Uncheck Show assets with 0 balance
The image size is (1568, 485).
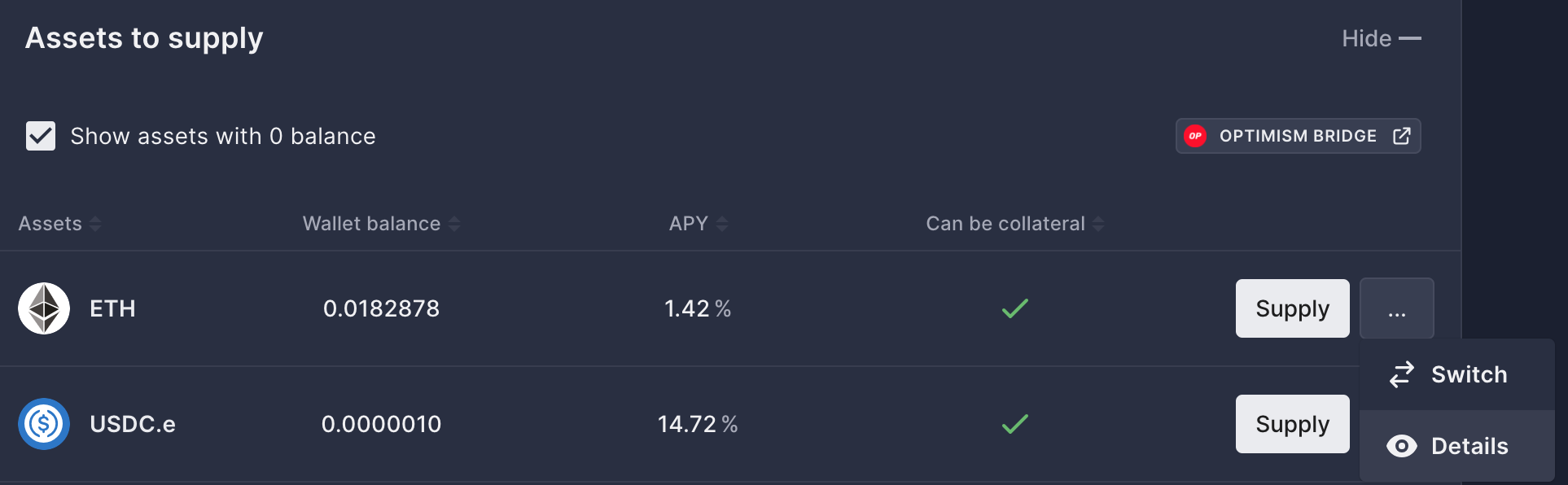pyautogui.click(x=41, y=136)
